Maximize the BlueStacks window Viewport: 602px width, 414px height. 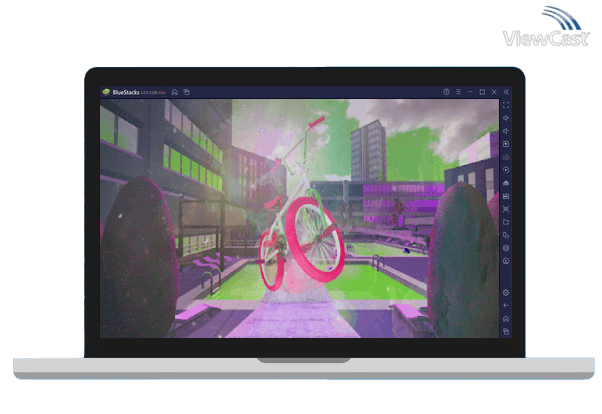(x=482, y=92)
